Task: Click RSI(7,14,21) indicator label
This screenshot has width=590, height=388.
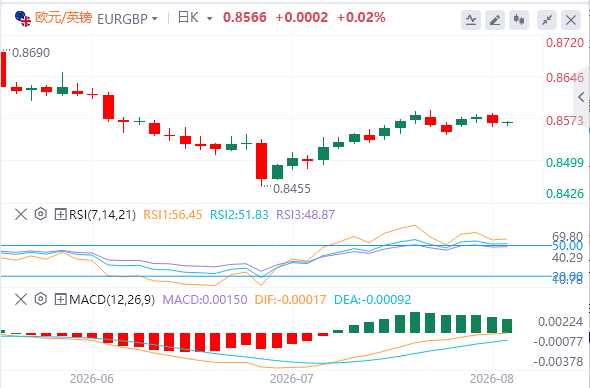Action: click(x=102, y=215)
